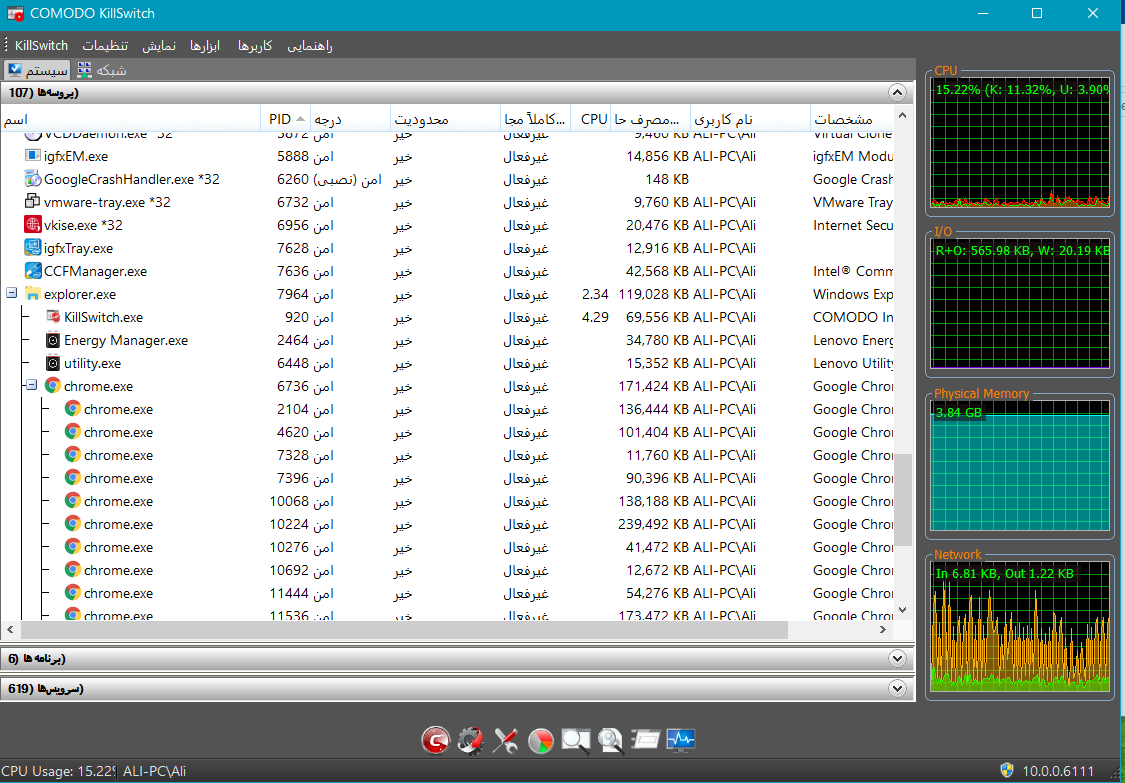Click the horizontal scrollbar thumb in the process list
1125x783 pixels.
[x=404, y=629]
